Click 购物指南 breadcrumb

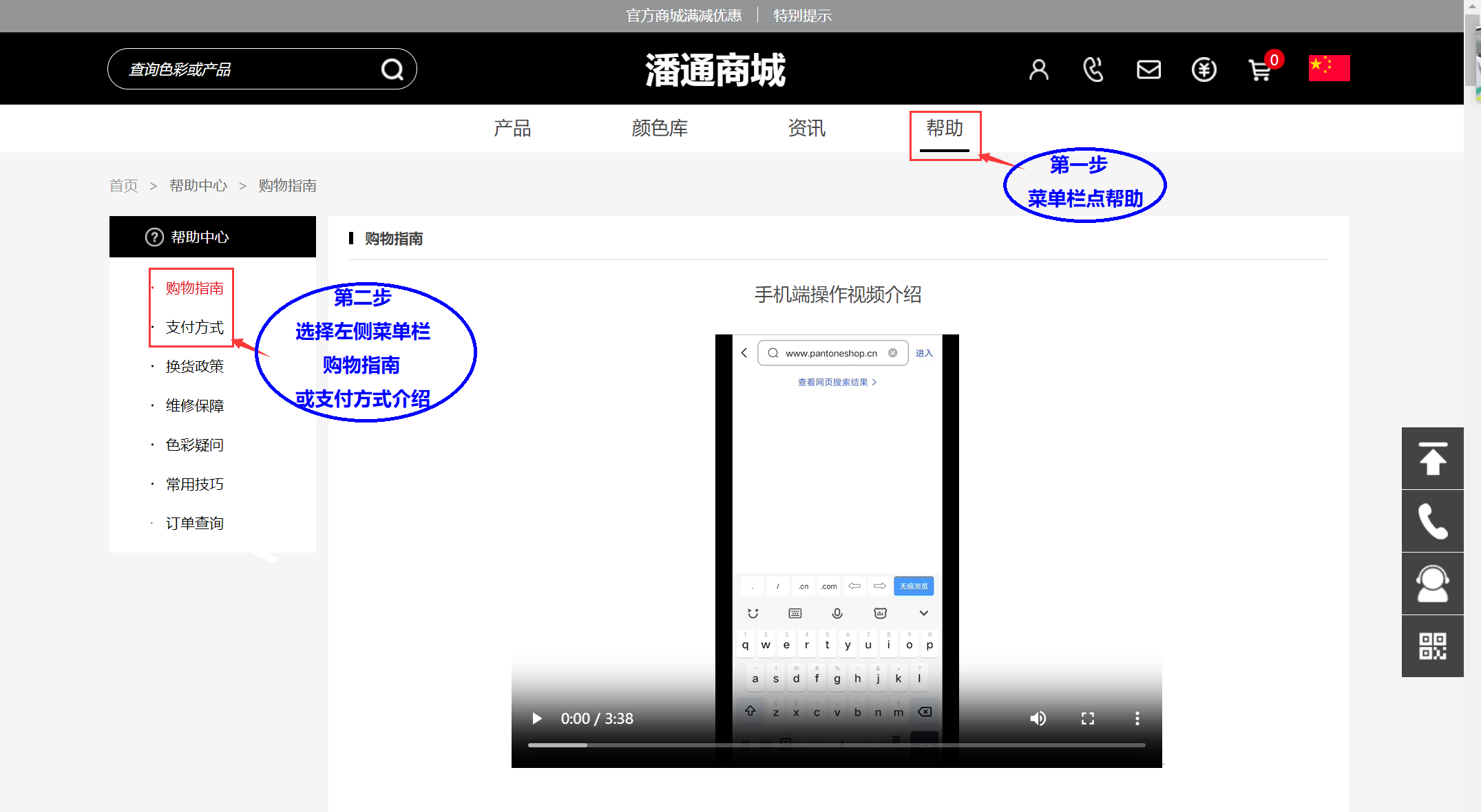tap(287, 186)
